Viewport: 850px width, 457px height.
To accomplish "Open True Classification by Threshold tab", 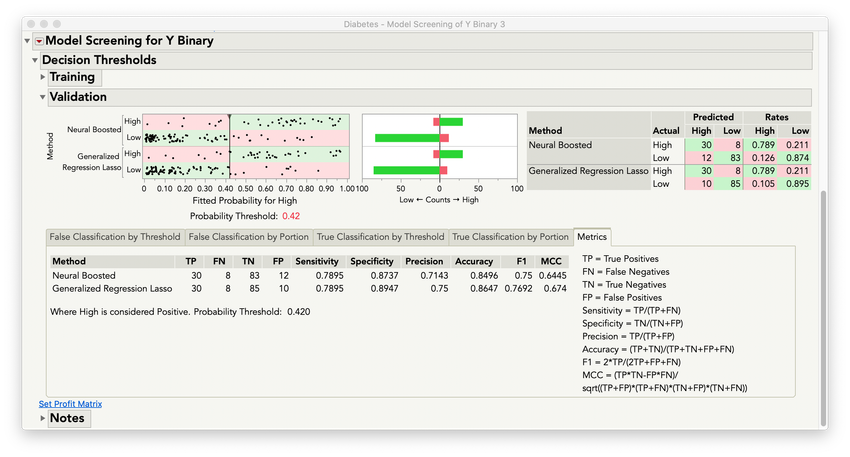I will (x=381, y=237).
